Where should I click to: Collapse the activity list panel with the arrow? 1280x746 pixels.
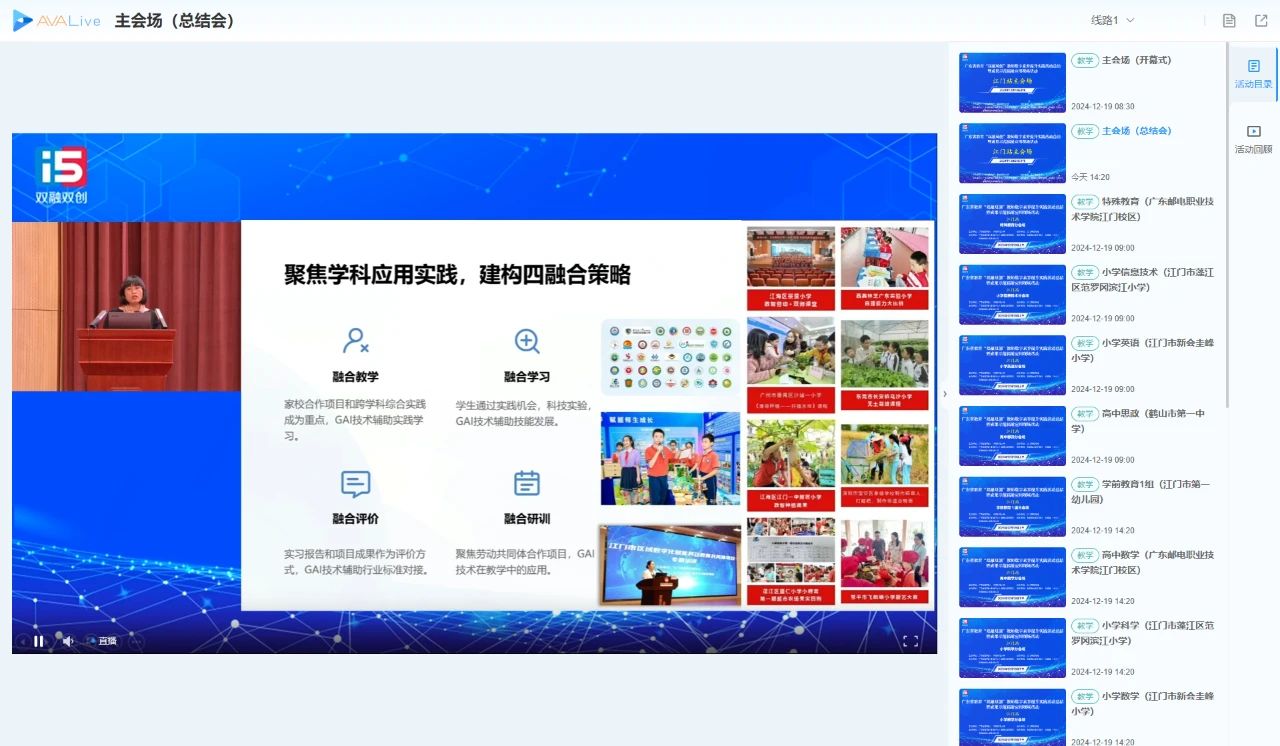945,395
